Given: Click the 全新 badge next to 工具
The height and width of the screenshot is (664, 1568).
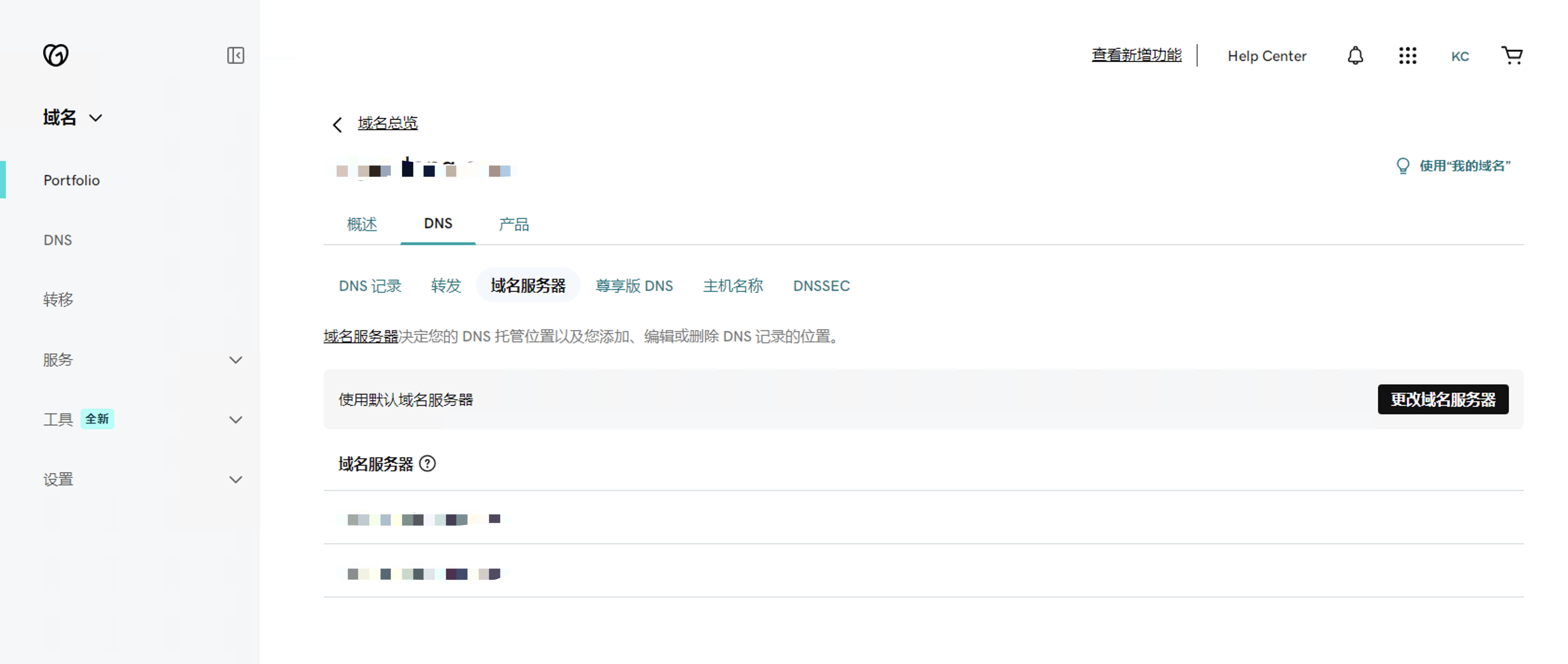Looking at the screenshot, I should pyautogui.click(x=97, y=419).
